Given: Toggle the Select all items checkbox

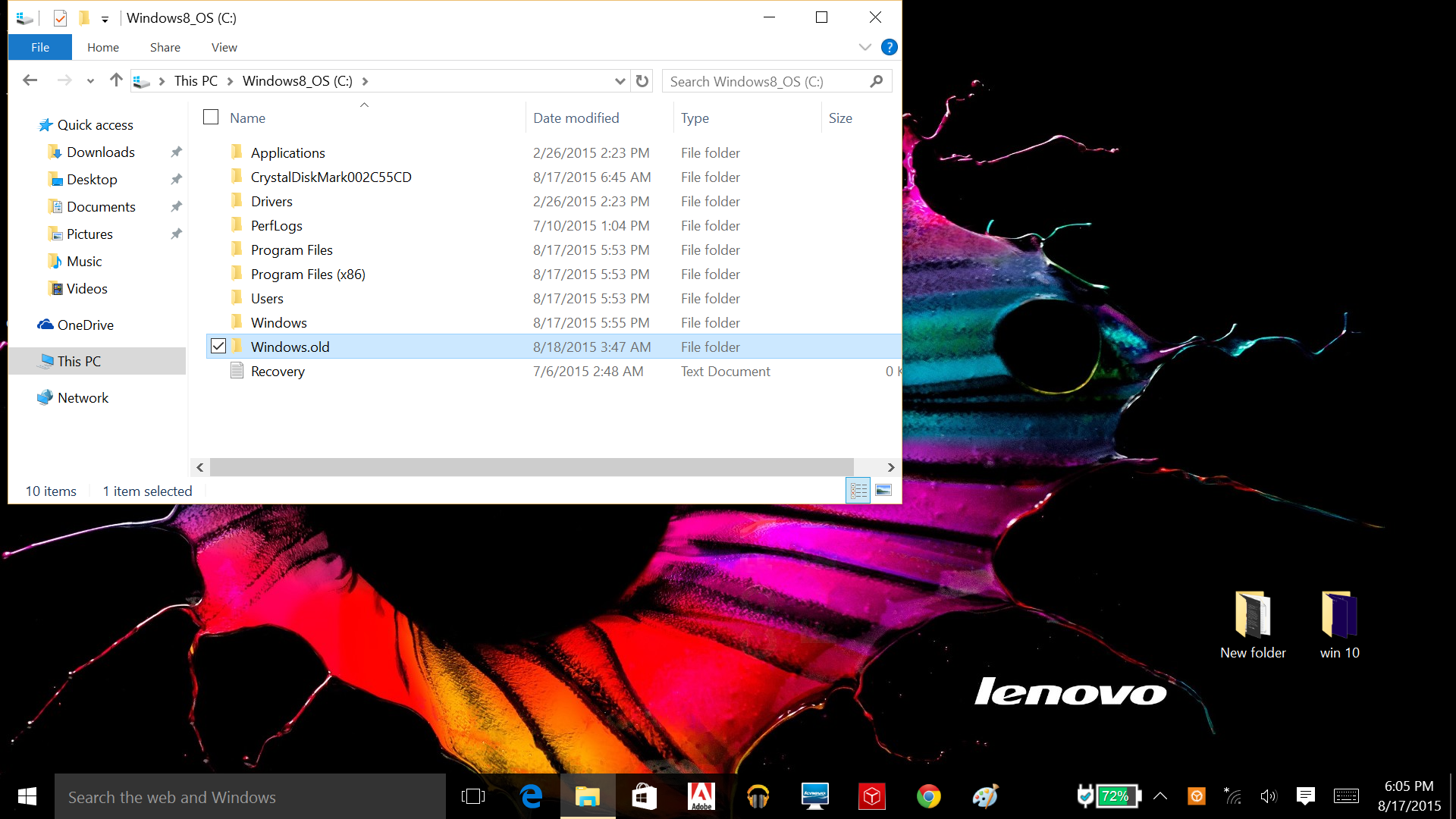Looking at the screenshot, I should pos(211,117).
